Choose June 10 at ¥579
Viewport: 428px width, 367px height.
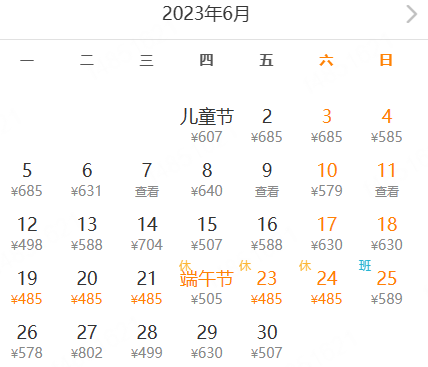tap(327, 180)
